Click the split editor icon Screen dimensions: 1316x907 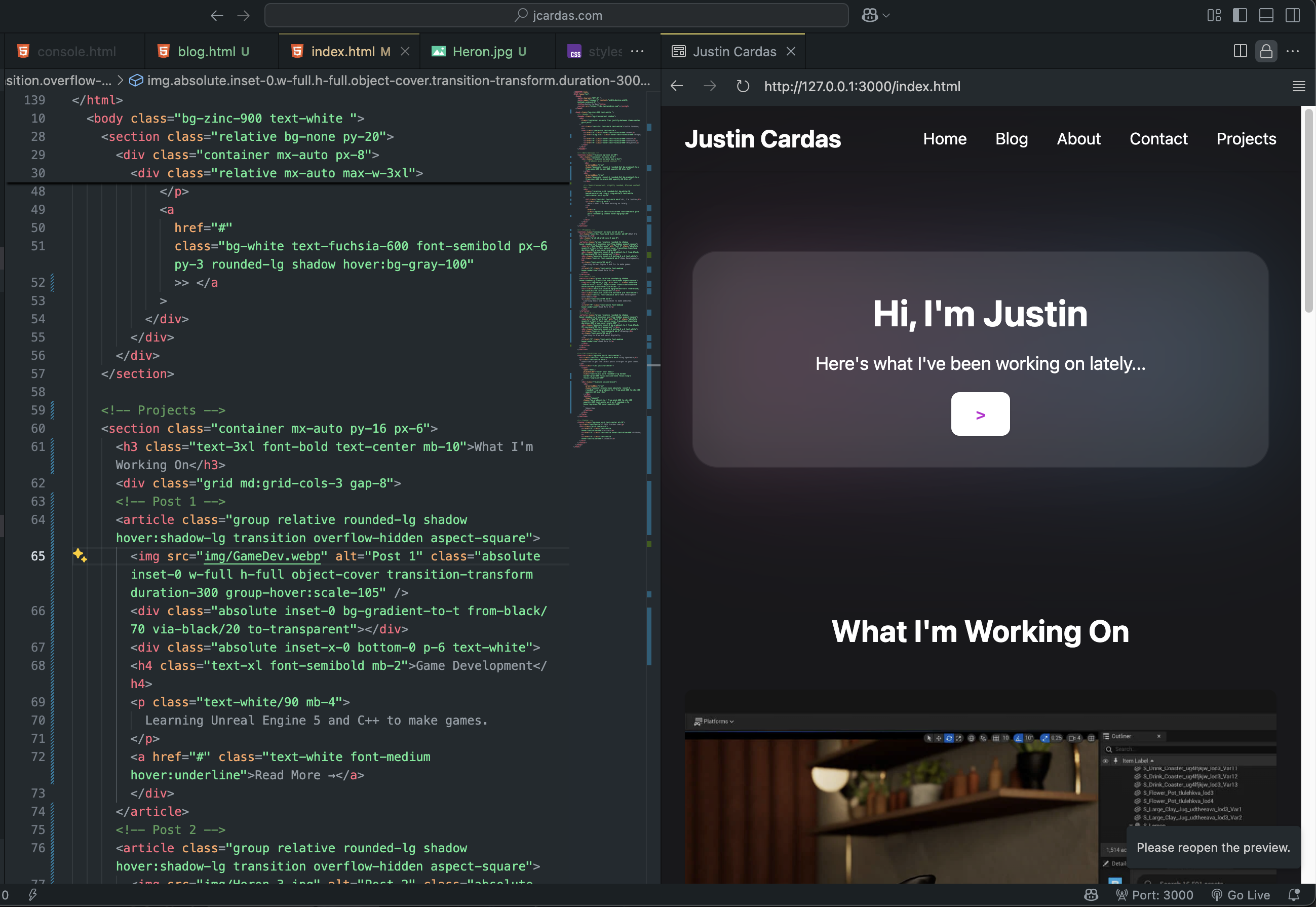1240,51
